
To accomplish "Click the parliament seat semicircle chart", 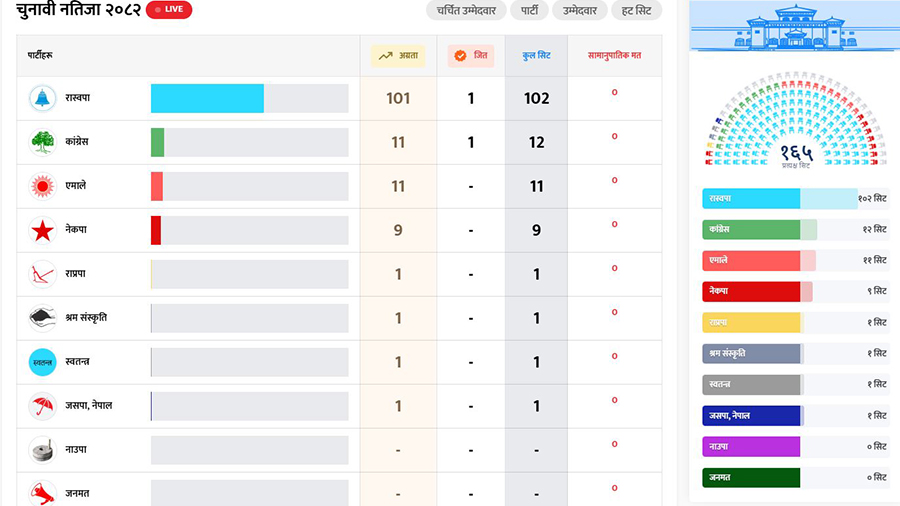I will [796, 120].
